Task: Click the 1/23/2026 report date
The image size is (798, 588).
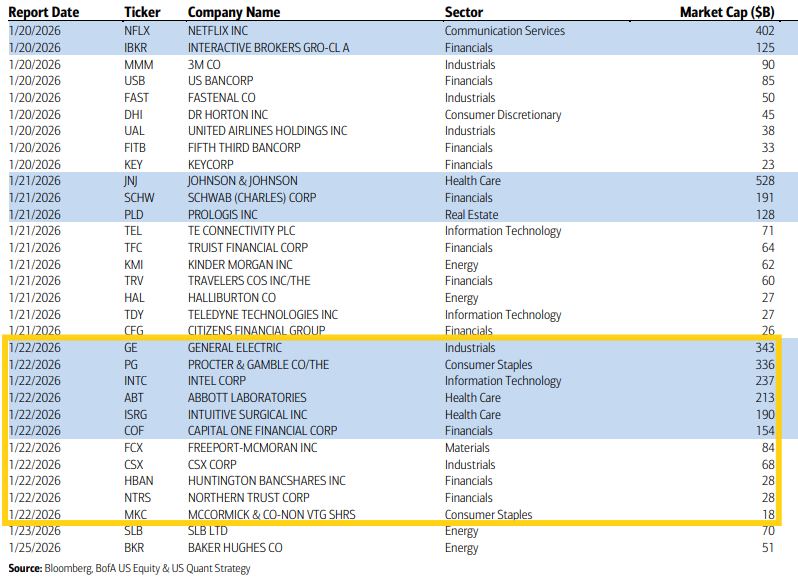Action: [x=35, y=531]
